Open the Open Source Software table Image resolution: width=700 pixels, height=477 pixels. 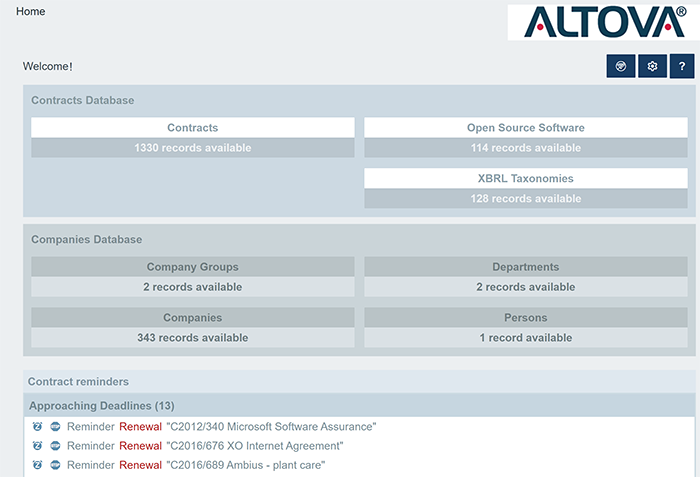point(525,128)
